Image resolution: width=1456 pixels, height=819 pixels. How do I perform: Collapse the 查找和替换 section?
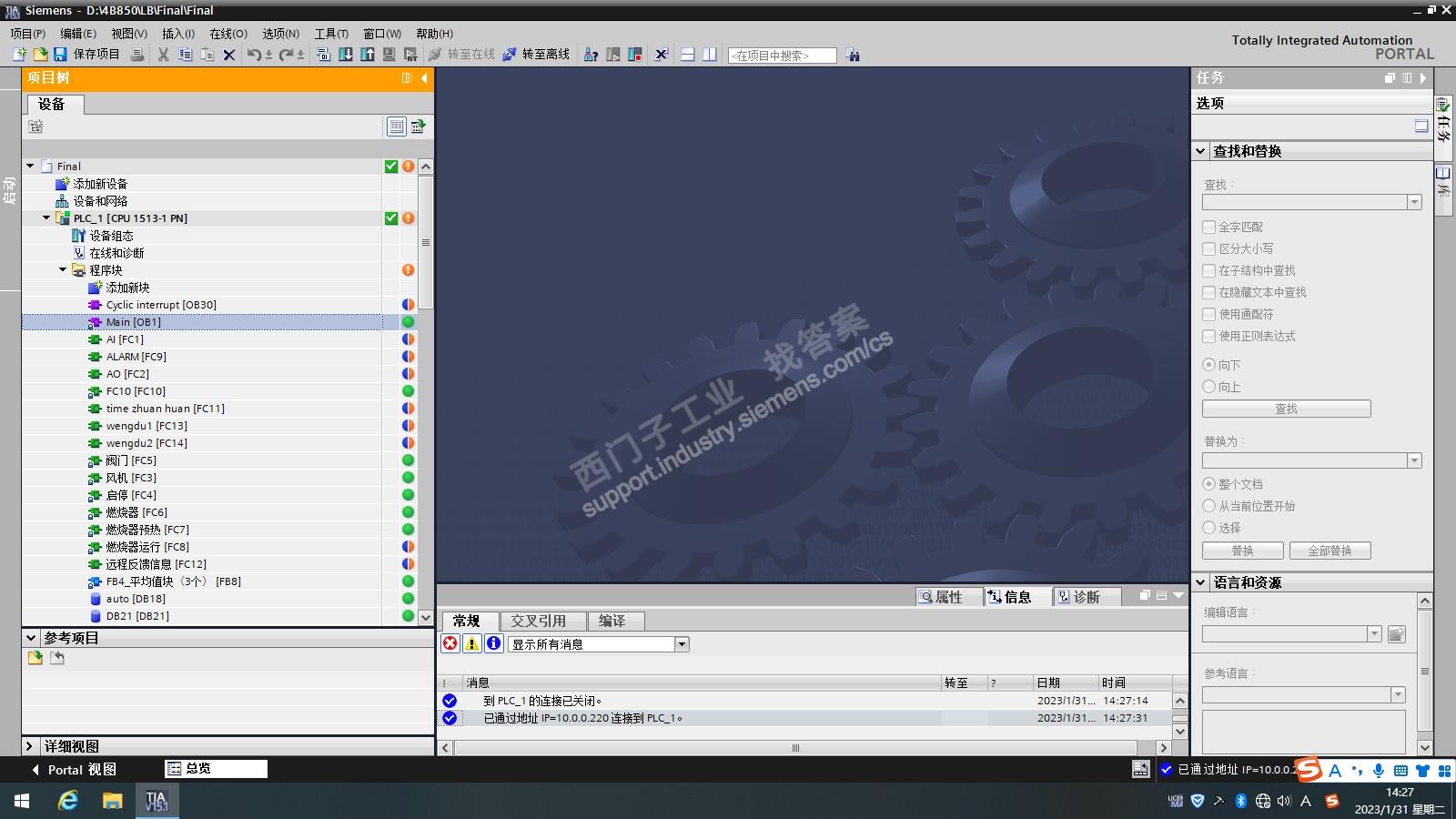(1201, 151)
